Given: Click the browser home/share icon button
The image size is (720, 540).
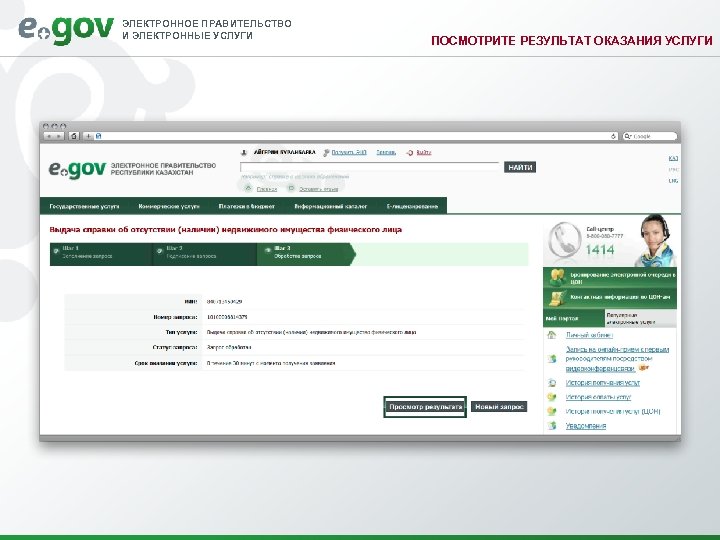Looking at the screenshot, I should click(74, 136).
